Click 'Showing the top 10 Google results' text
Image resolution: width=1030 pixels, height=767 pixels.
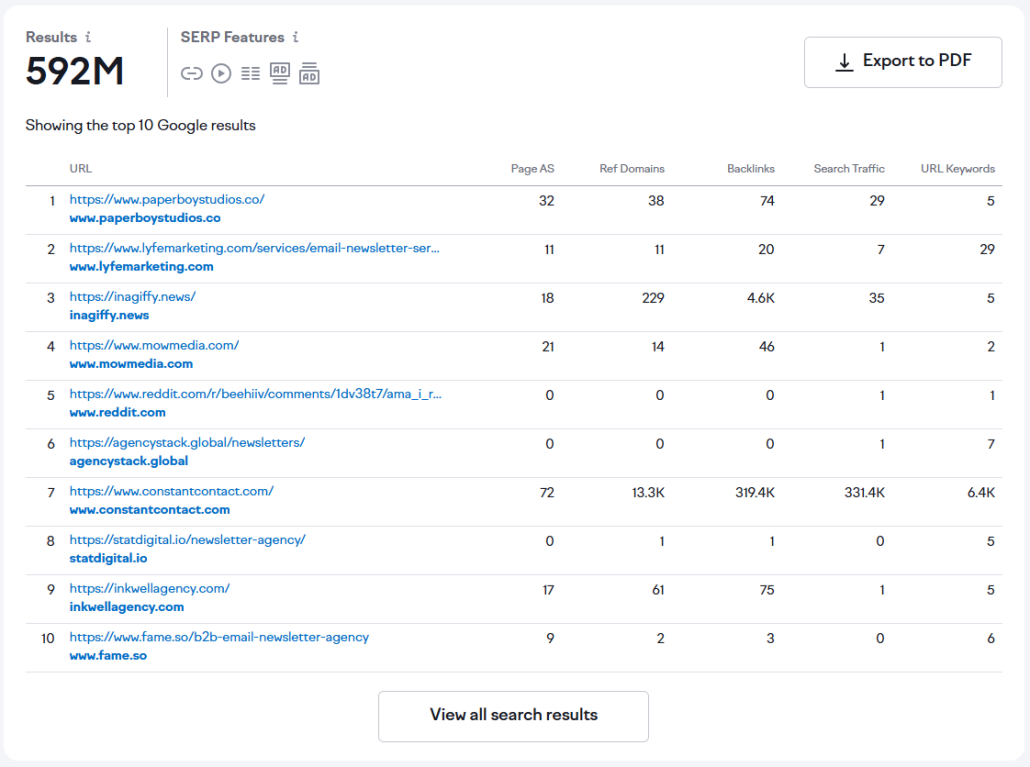coord(141,125)
